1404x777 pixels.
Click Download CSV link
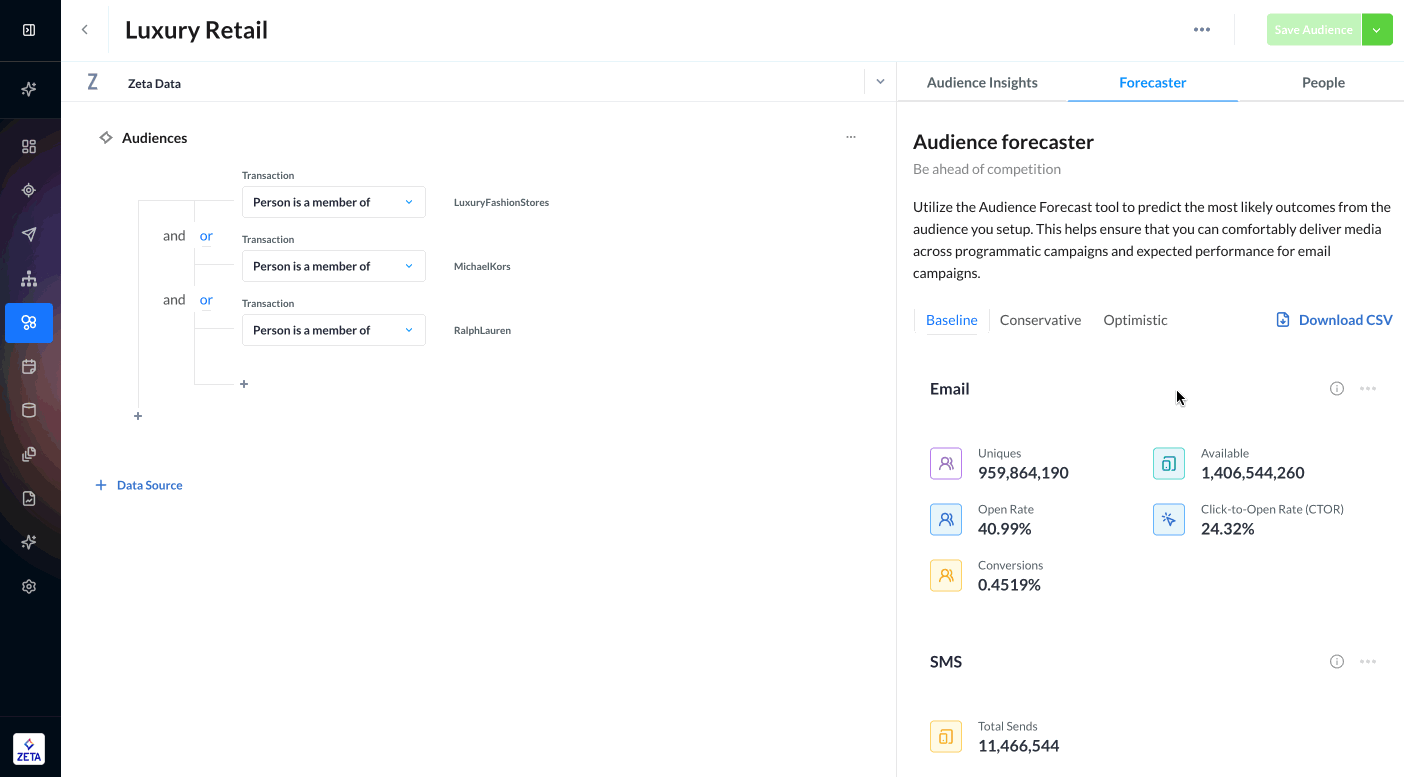1334,320
